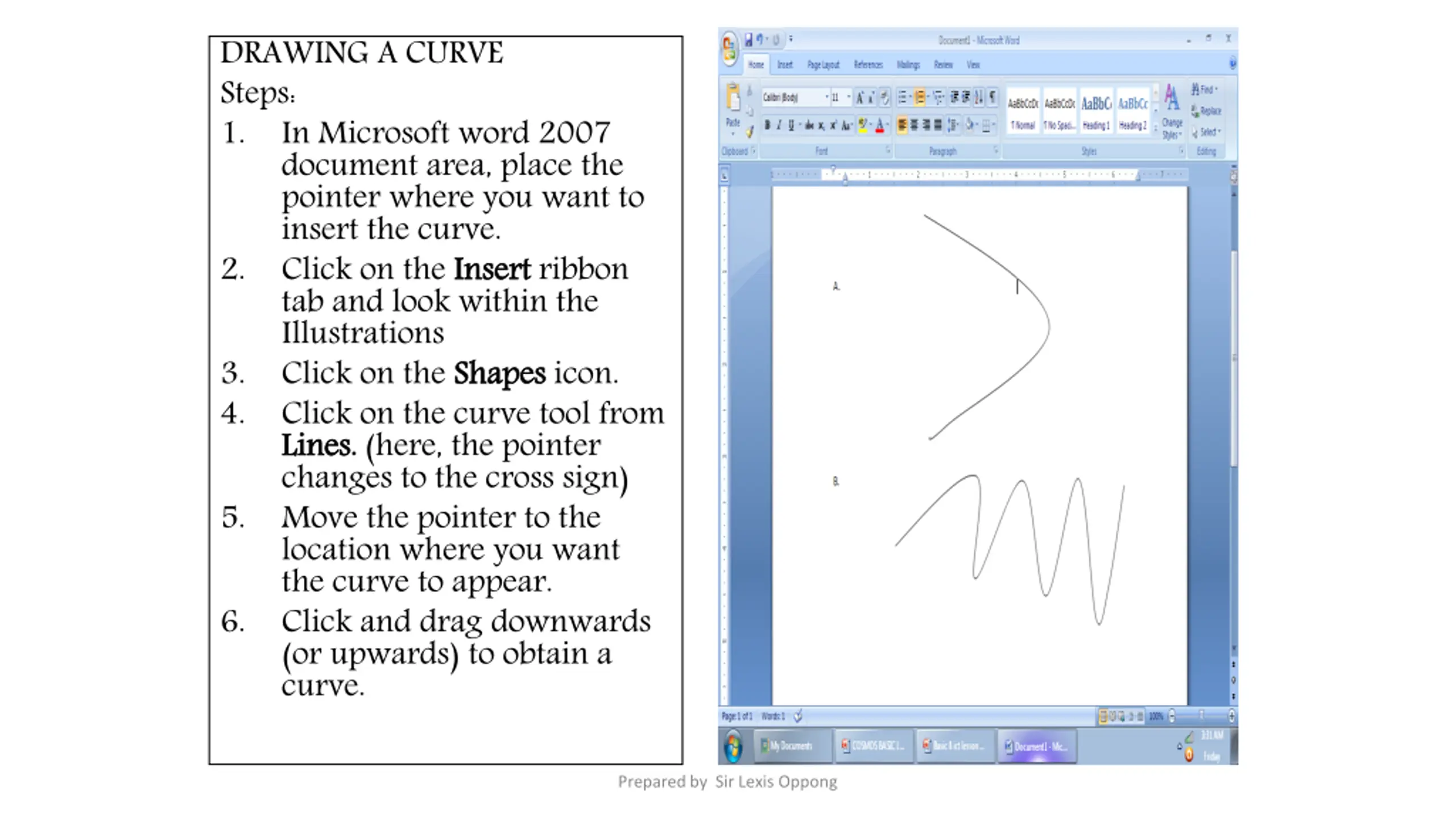Switch to the Home tab
This screenshot has height=819, width=1456.
(756, 64)
